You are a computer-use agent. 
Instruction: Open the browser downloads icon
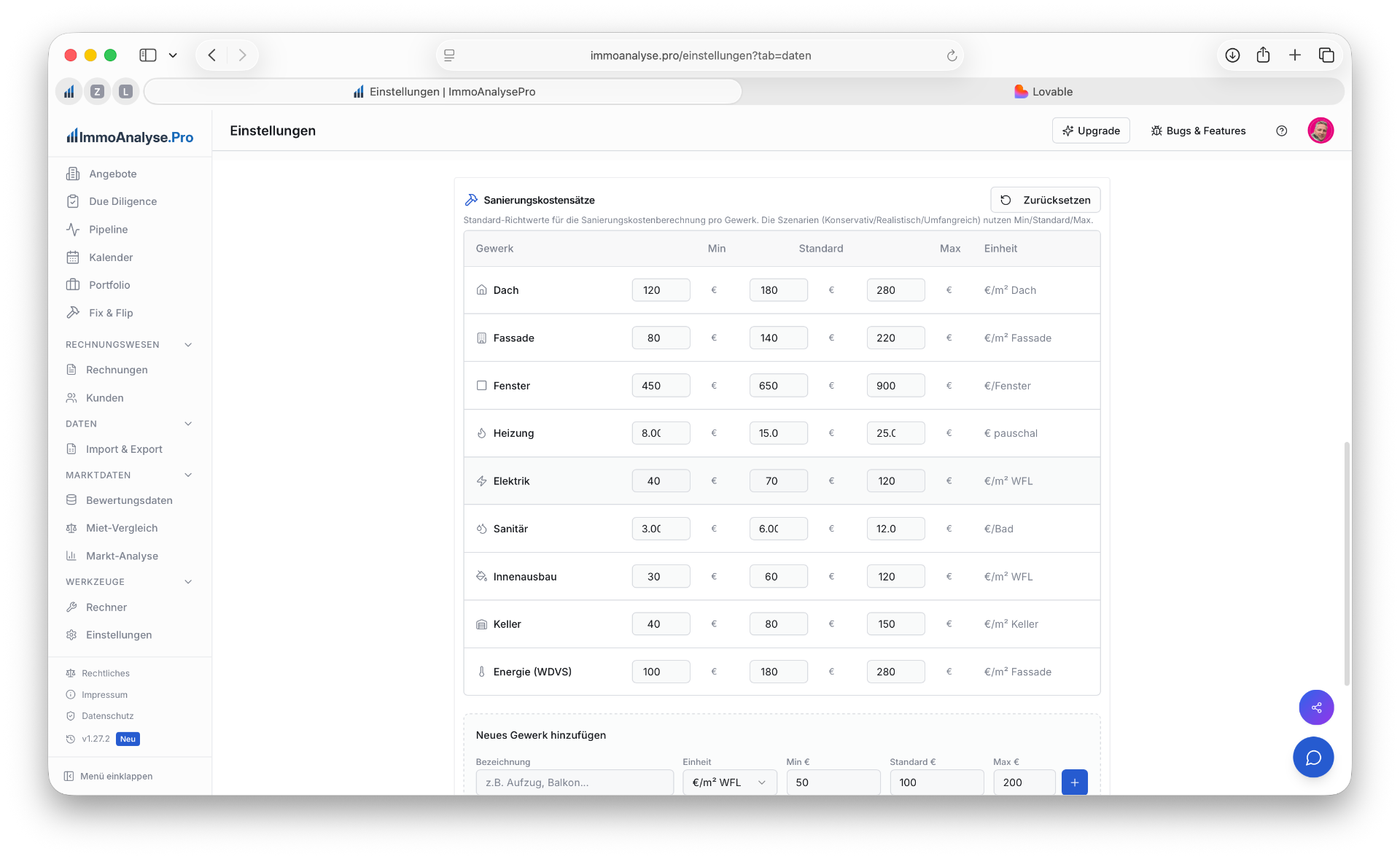(1232, 55)
